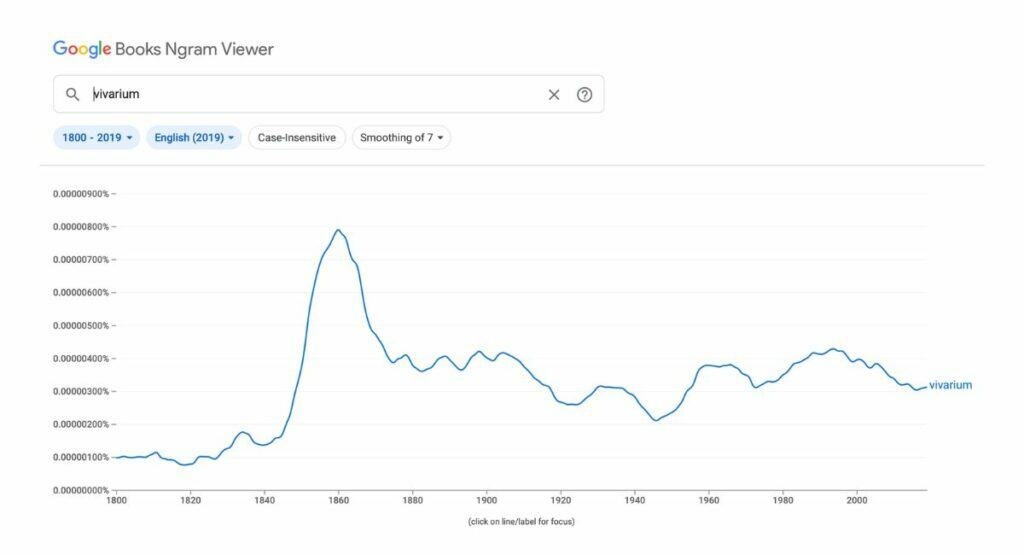The width and height of the screenshot is (1024, 555).
Task: Click the 1960 x-axis tick label
Action: pos(709,500)
